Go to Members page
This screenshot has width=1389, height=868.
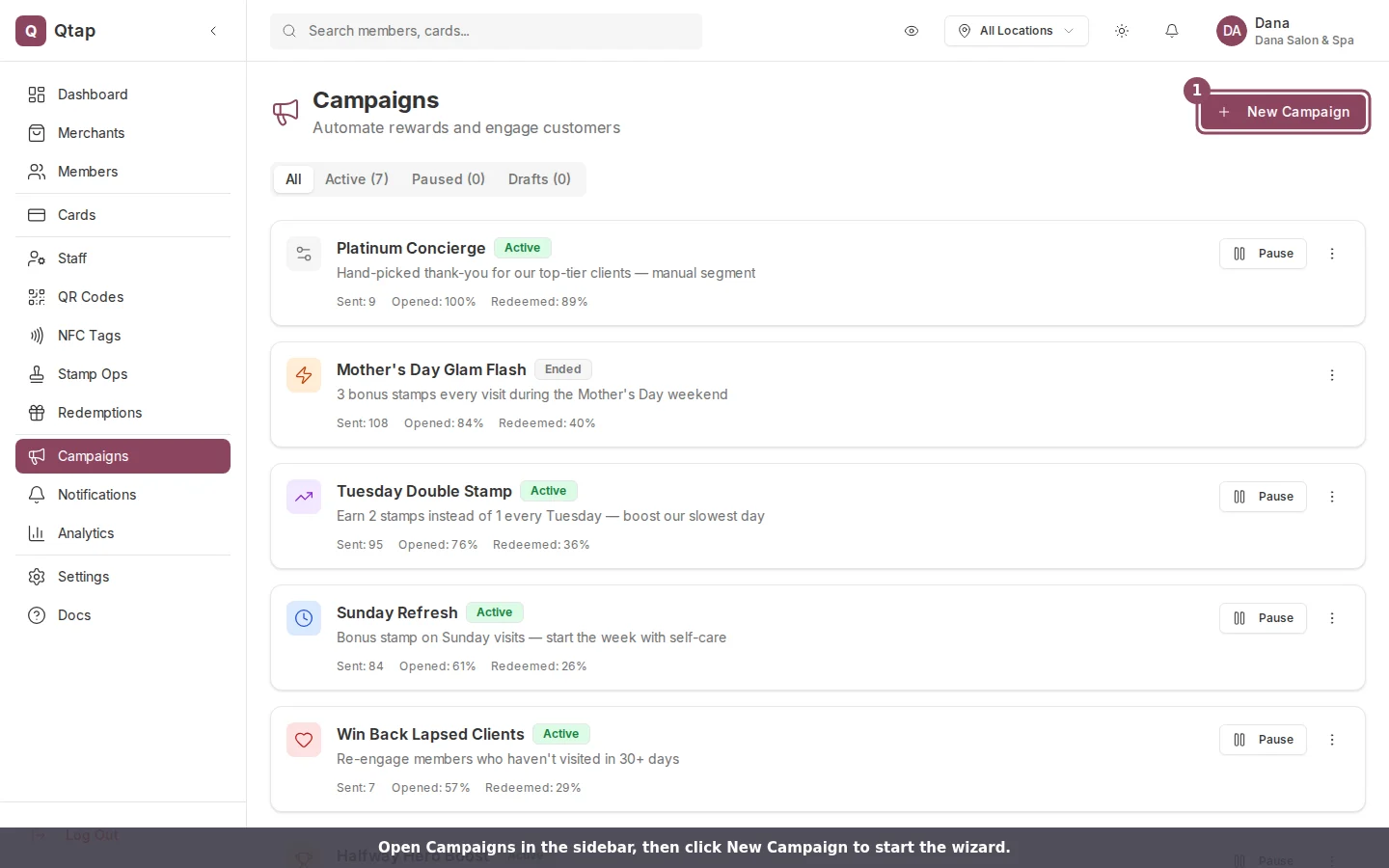pyautogui.click(x=123, y=172)
